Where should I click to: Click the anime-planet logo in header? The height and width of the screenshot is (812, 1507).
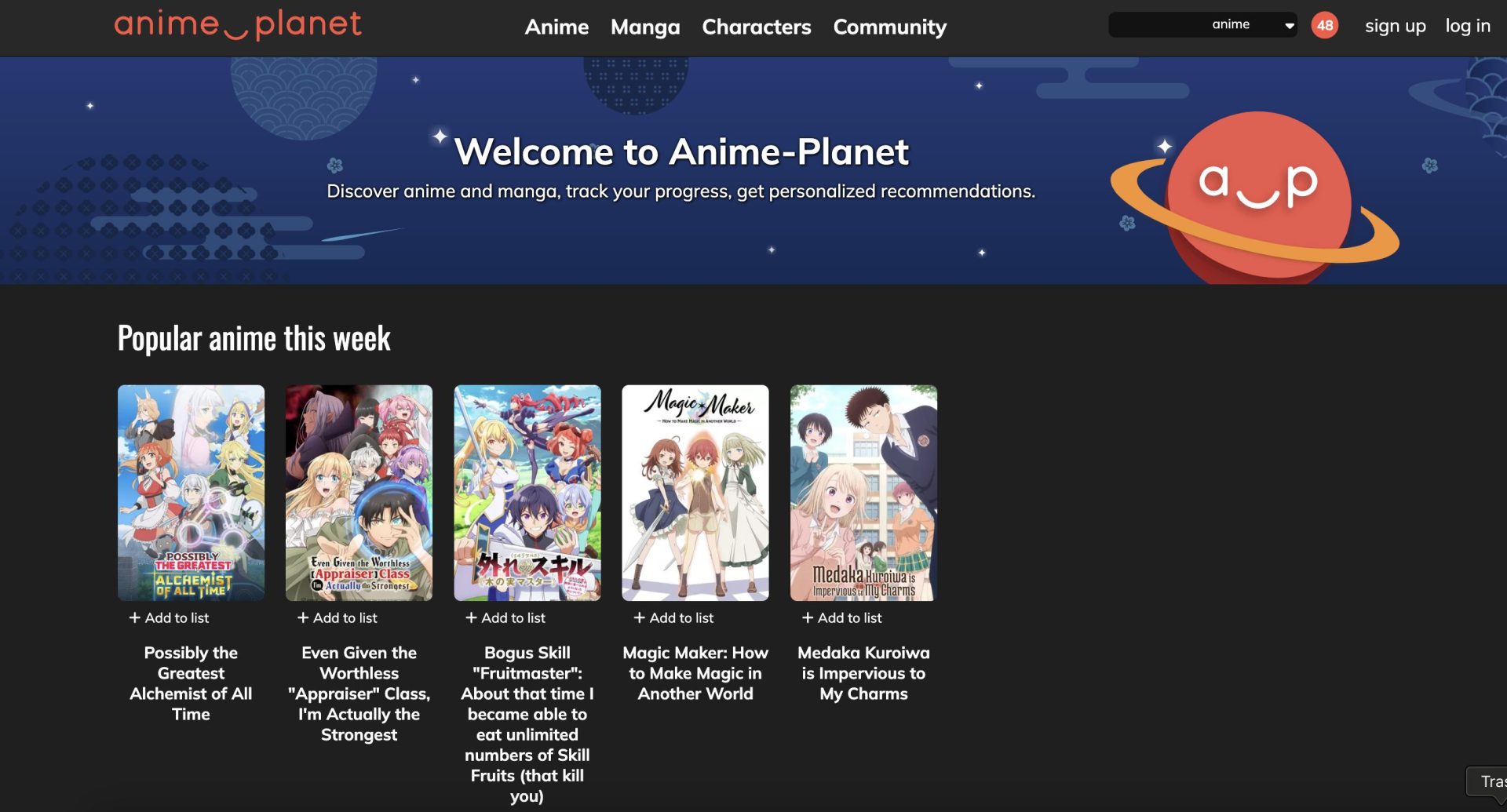pyautogui.click(x=238, y=25)
